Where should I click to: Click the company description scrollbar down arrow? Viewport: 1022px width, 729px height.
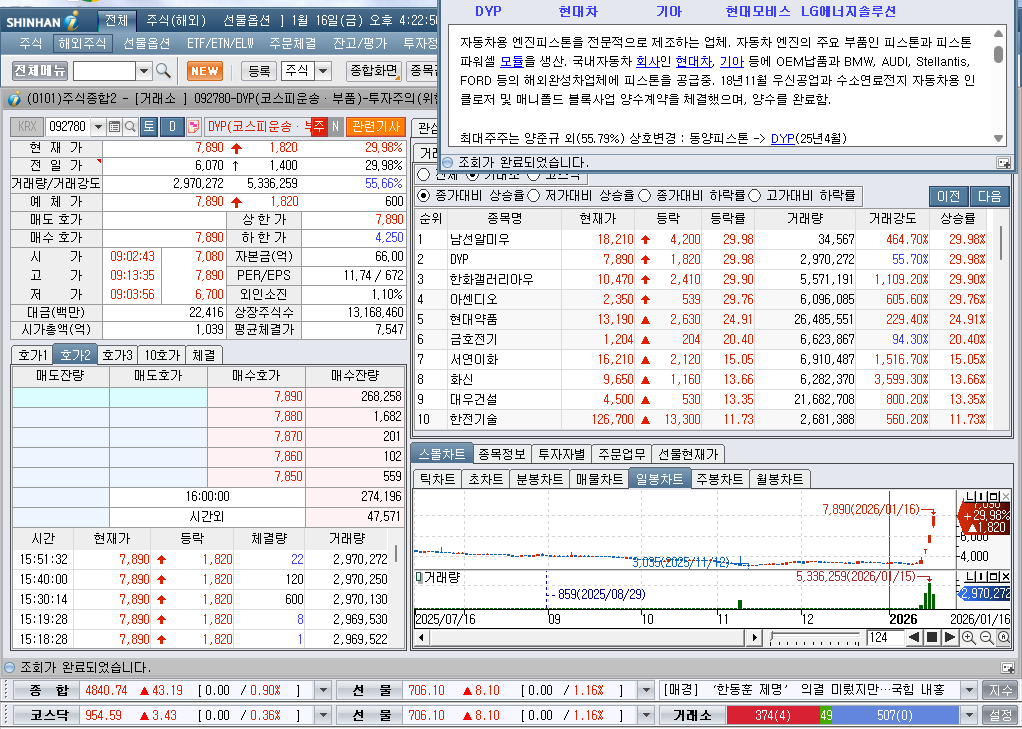(x=999, y=138)
